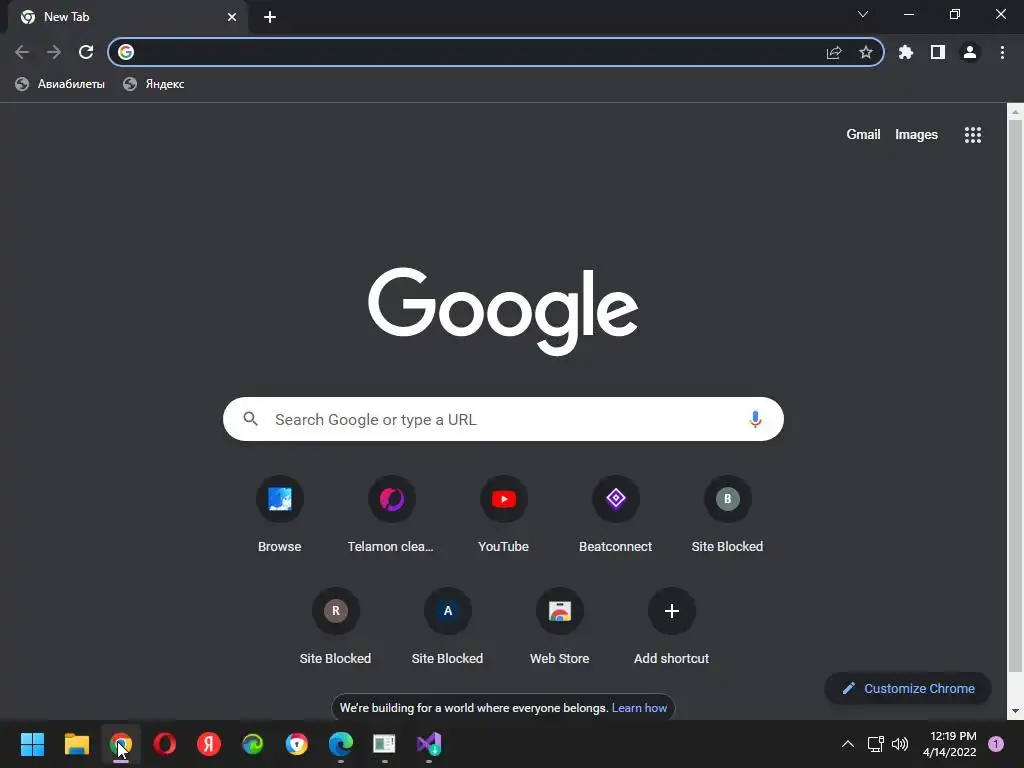Go to Gmail

coord(863,135)
